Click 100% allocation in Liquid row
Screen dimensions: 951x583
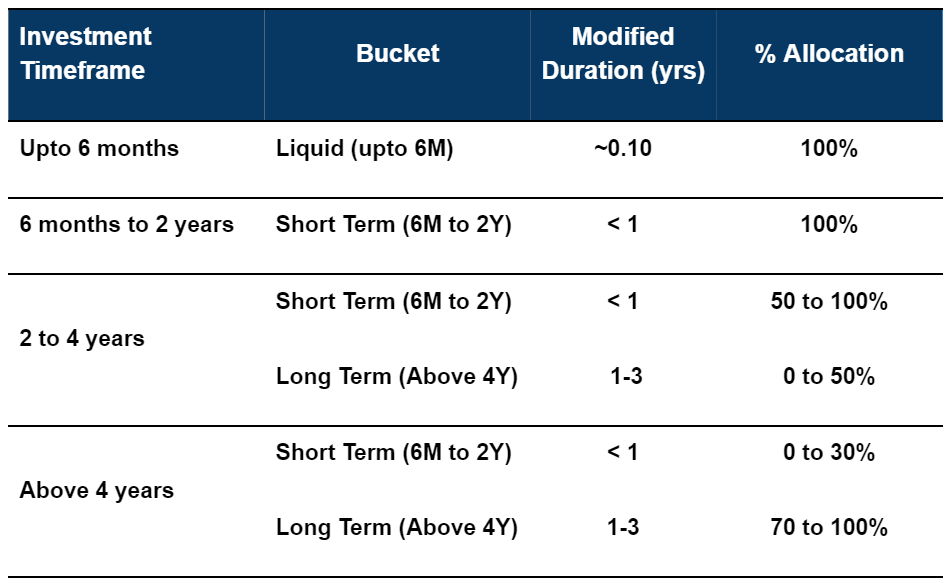point(829,149)
